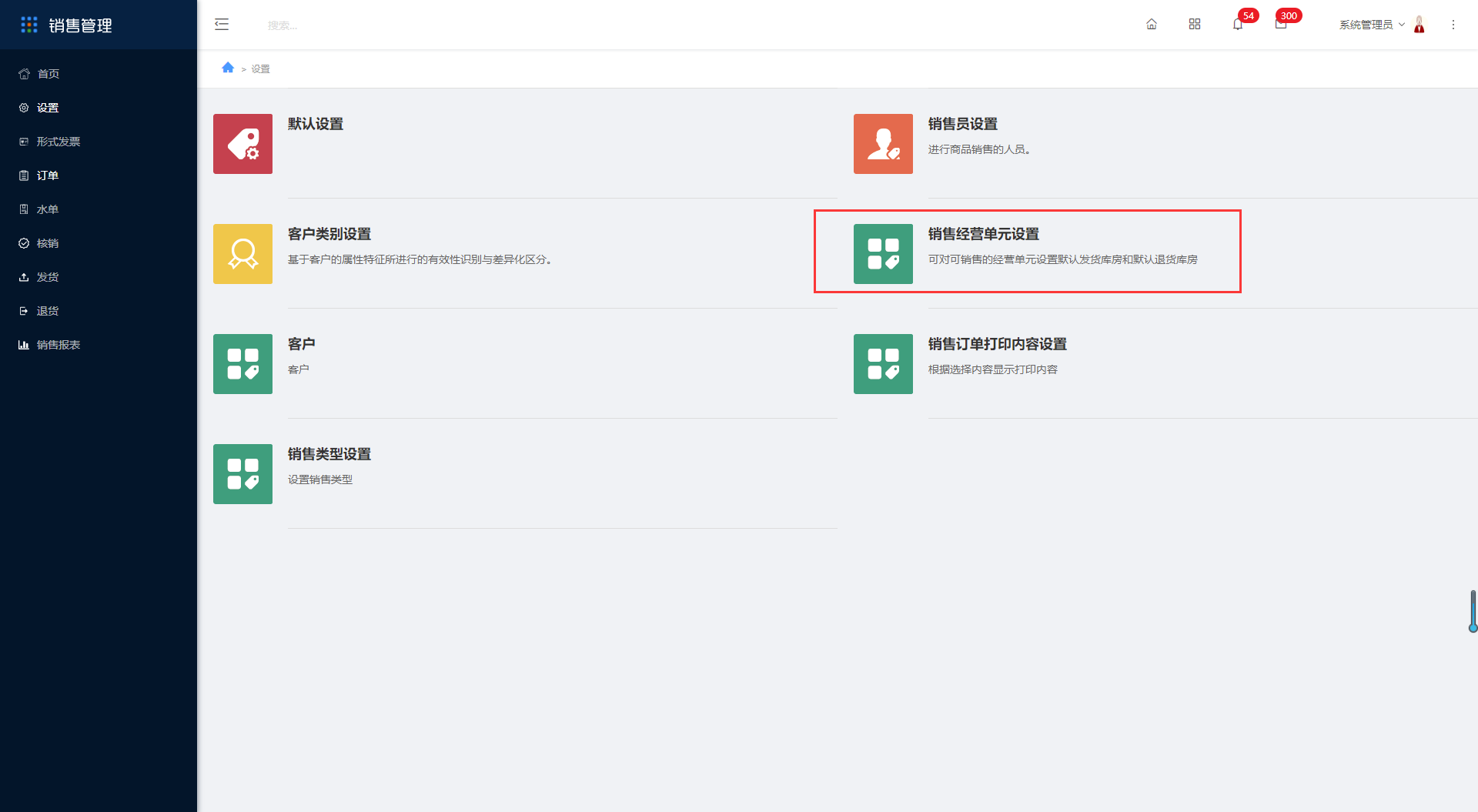
Task: Click the clipboard icon next to 订单
Action: point(24,175)
